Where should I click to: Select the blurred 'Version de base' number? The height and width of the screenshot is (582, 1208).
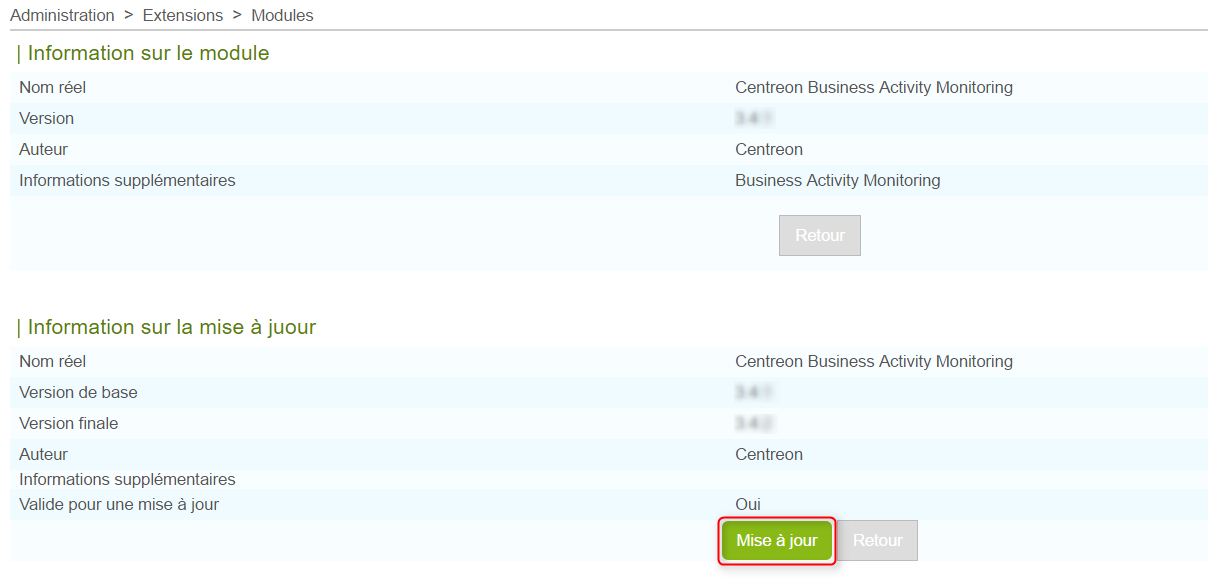click(x=756, y=393)
